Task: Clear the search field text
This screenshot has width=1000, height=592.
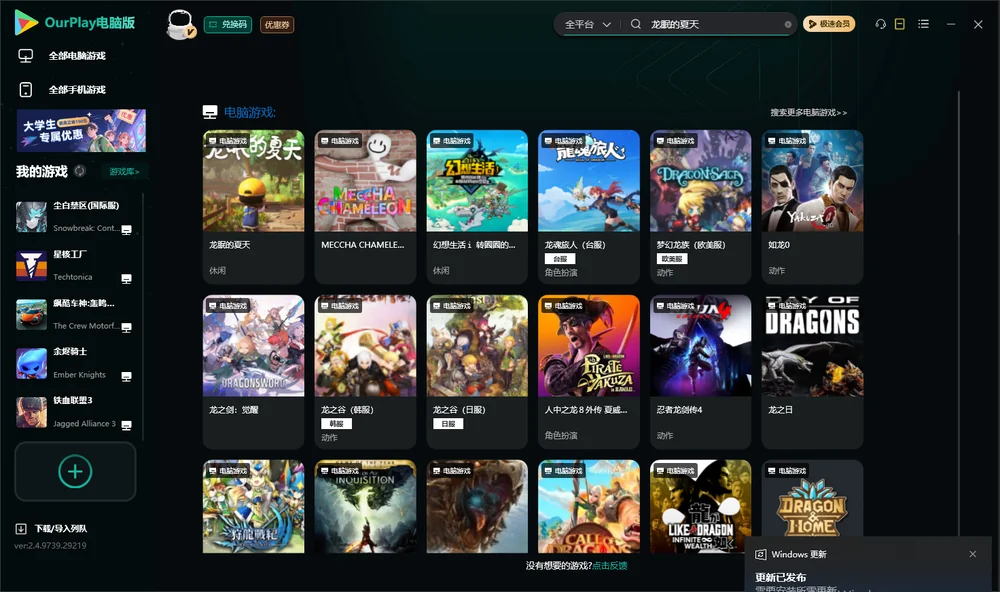Action: click(788, 24)
